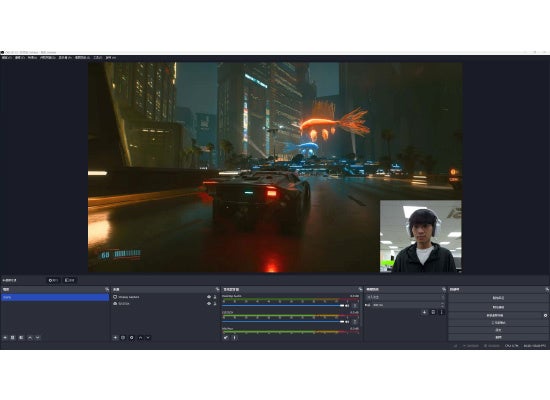Pop out the Audio Mixer dock
This screenshot has width=550, height=400.
(360, 289)
